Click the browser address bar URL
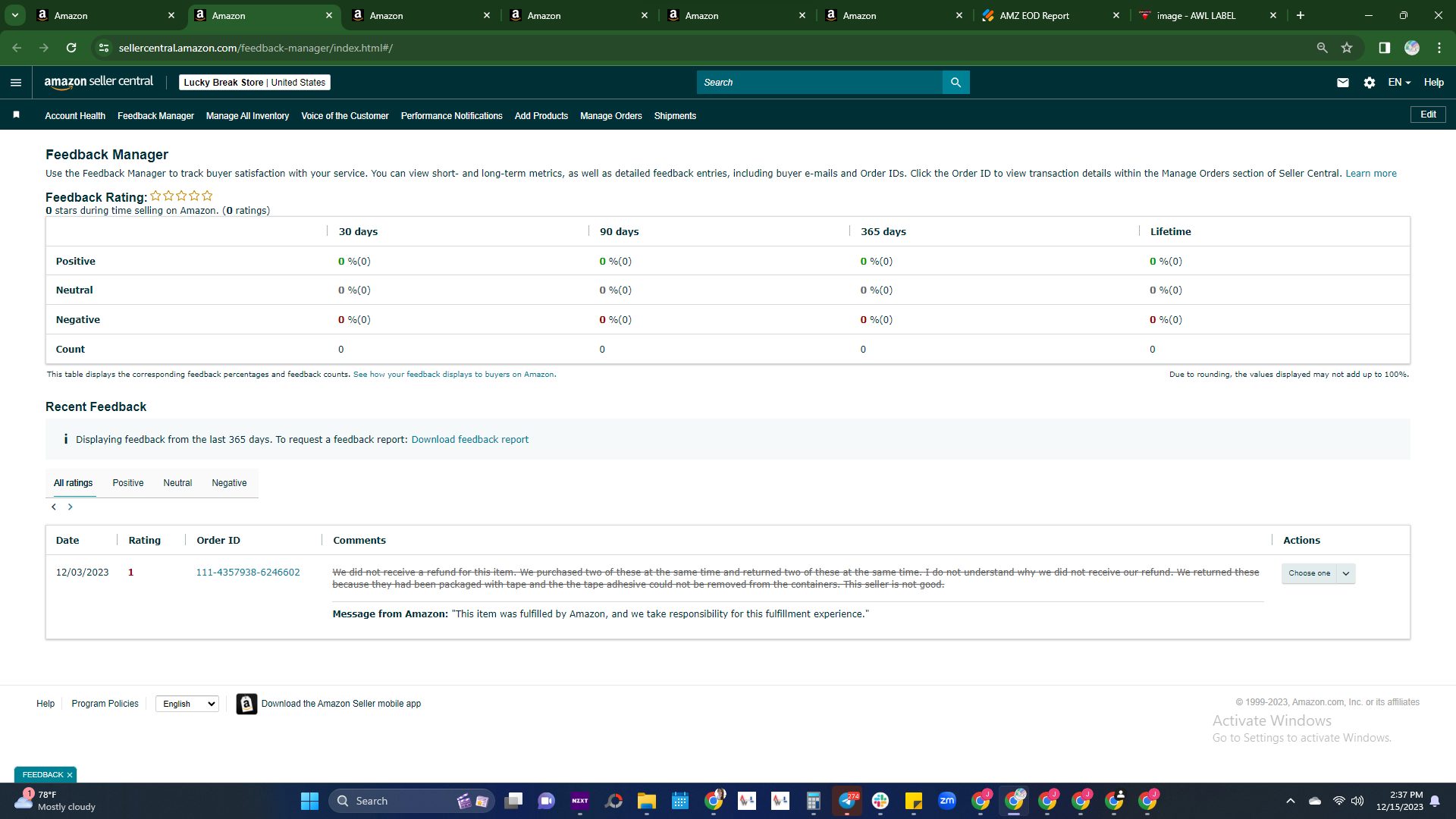1456x819 pixels. click(x=256, y=48)
